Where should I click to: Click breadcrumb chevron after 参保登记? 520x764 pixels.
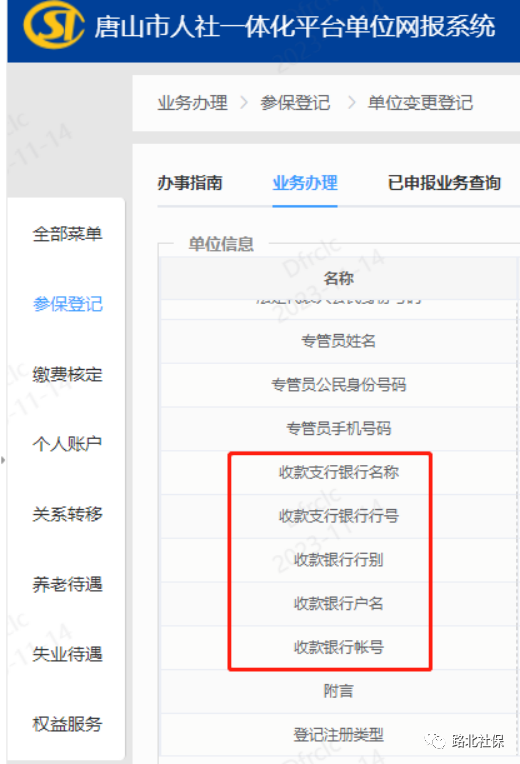[x=352, y=103]
